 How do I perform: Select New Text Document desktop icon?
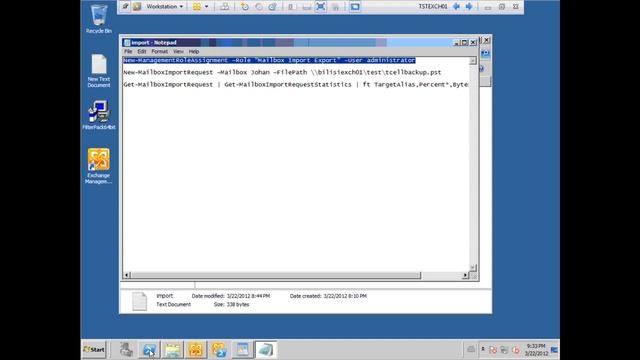tap(99, 71)
